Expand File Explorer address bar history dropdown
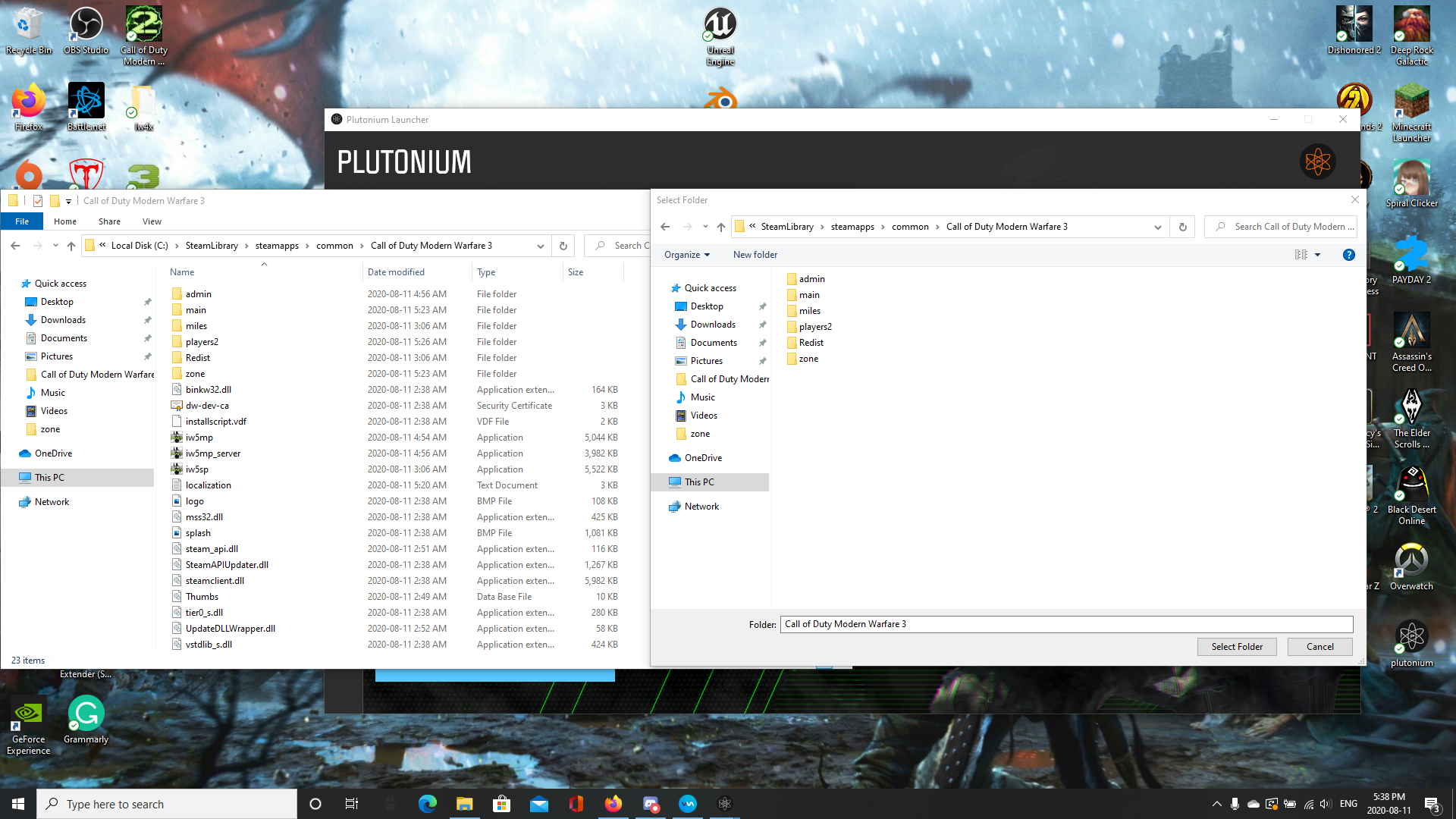Image resolution: width=1456 pixels, height=819 pixels. (540, 246)
